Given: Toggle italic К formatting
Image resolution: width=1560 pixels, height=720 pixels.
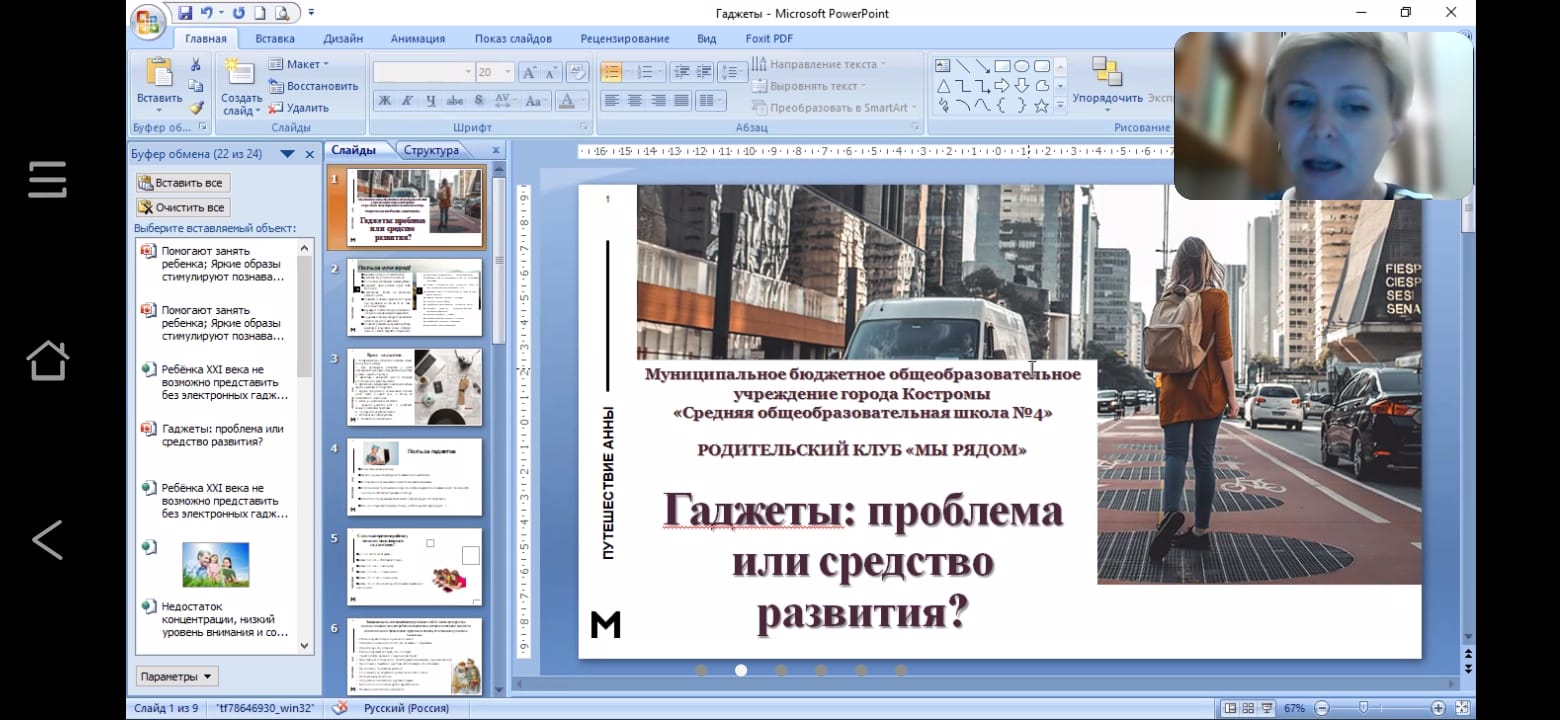Looking at the screenshot, I should tap(407, 100).
